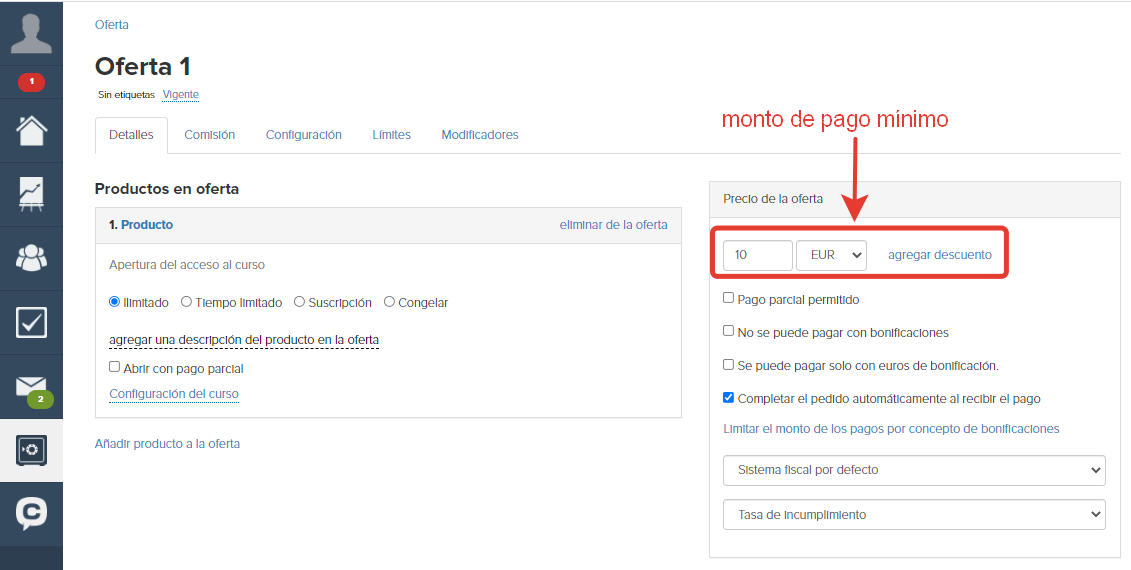1131x570 pixels.
Task: Switch to the Configuración tab
Action: click(304, 135)
